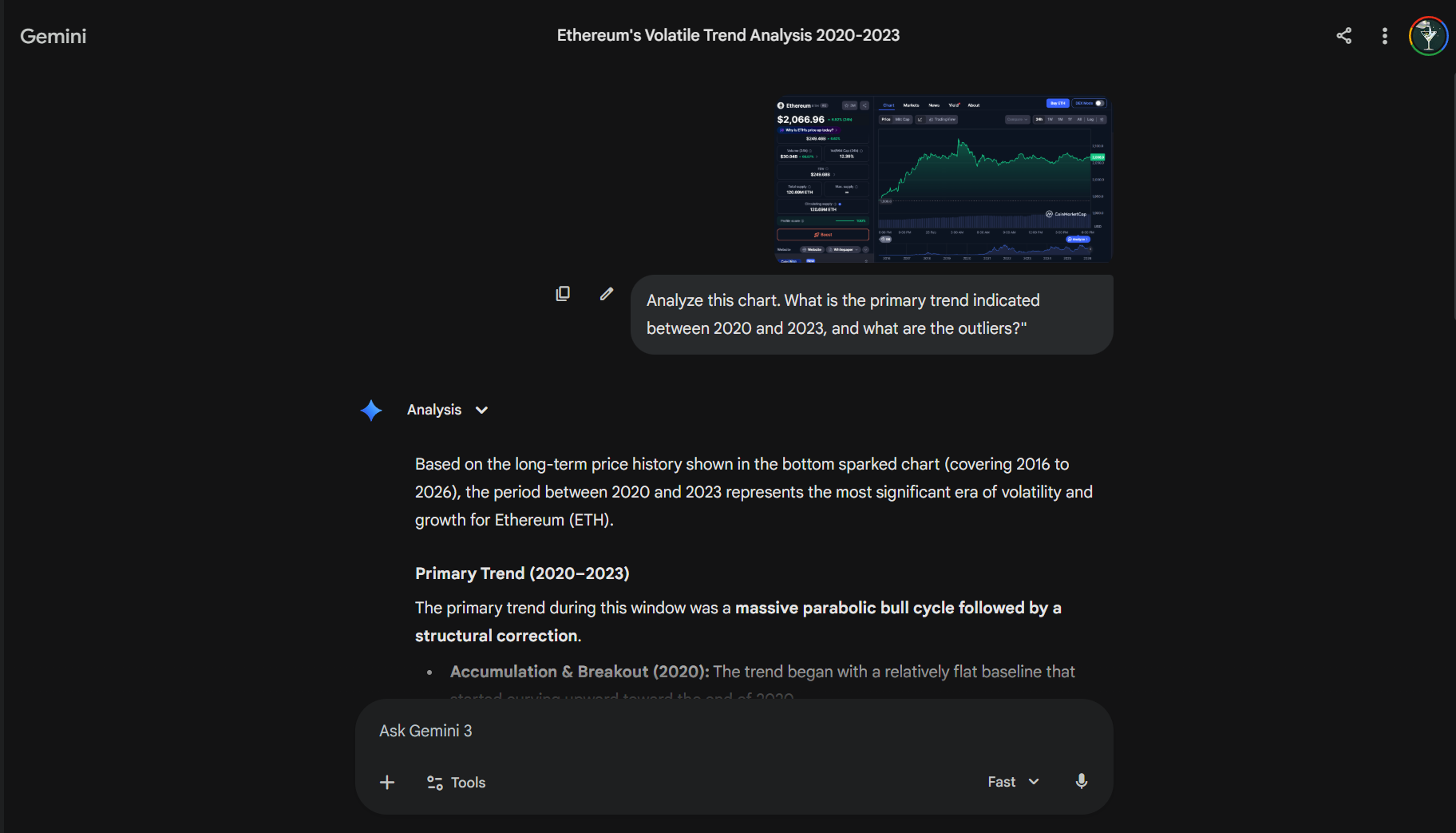Click the page scrollbar on right edge
This screenshot has width=1456, height=833.
tap(1453, 196)
